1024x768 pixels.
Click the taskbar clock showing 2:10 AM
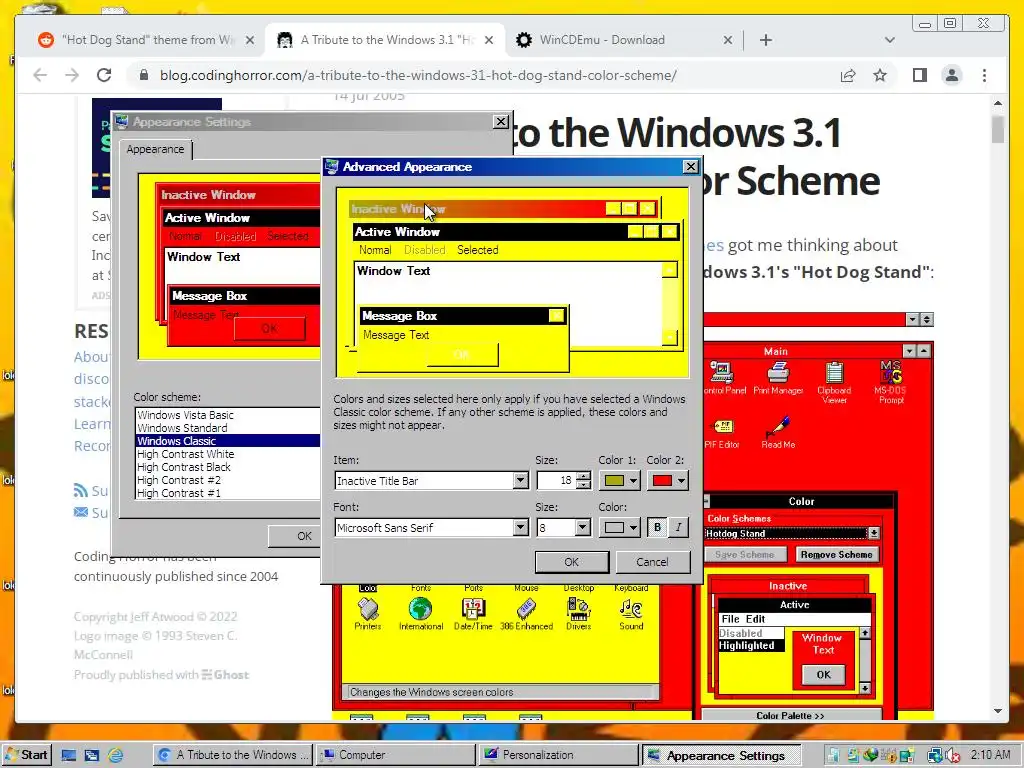click(x=990, y=755)
